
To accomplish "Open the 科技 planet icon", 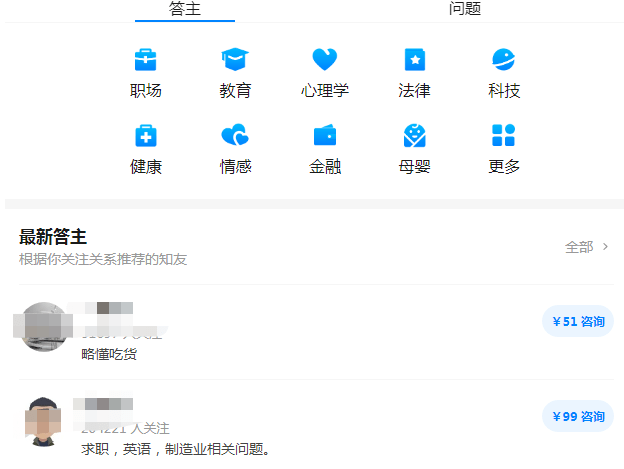I will coord(503,60).
